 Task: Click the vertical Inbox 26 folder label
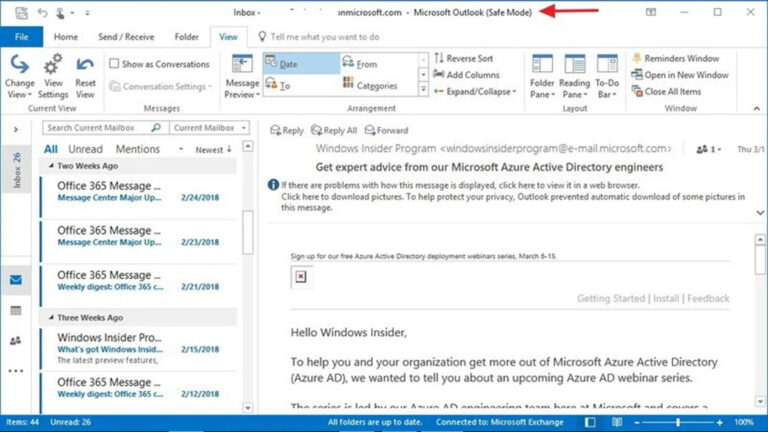pos(16,170)
